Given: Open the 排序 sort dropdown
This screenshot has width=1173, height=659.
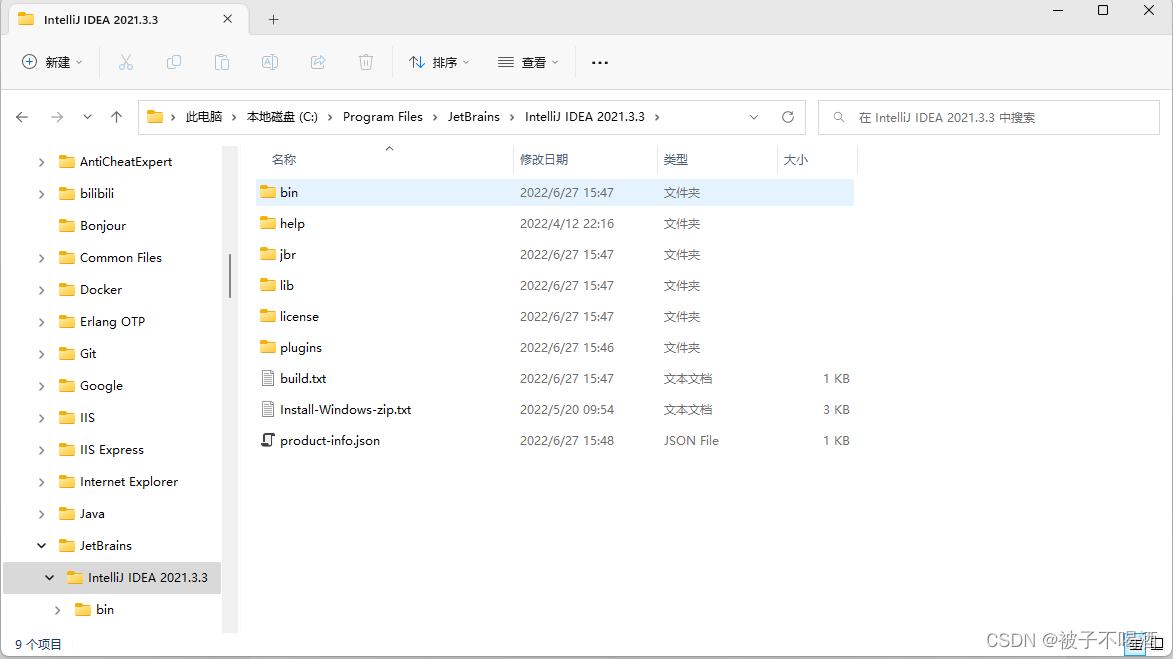Looking at the screenshot, I should pyautogui.click(x=439, y=62).
